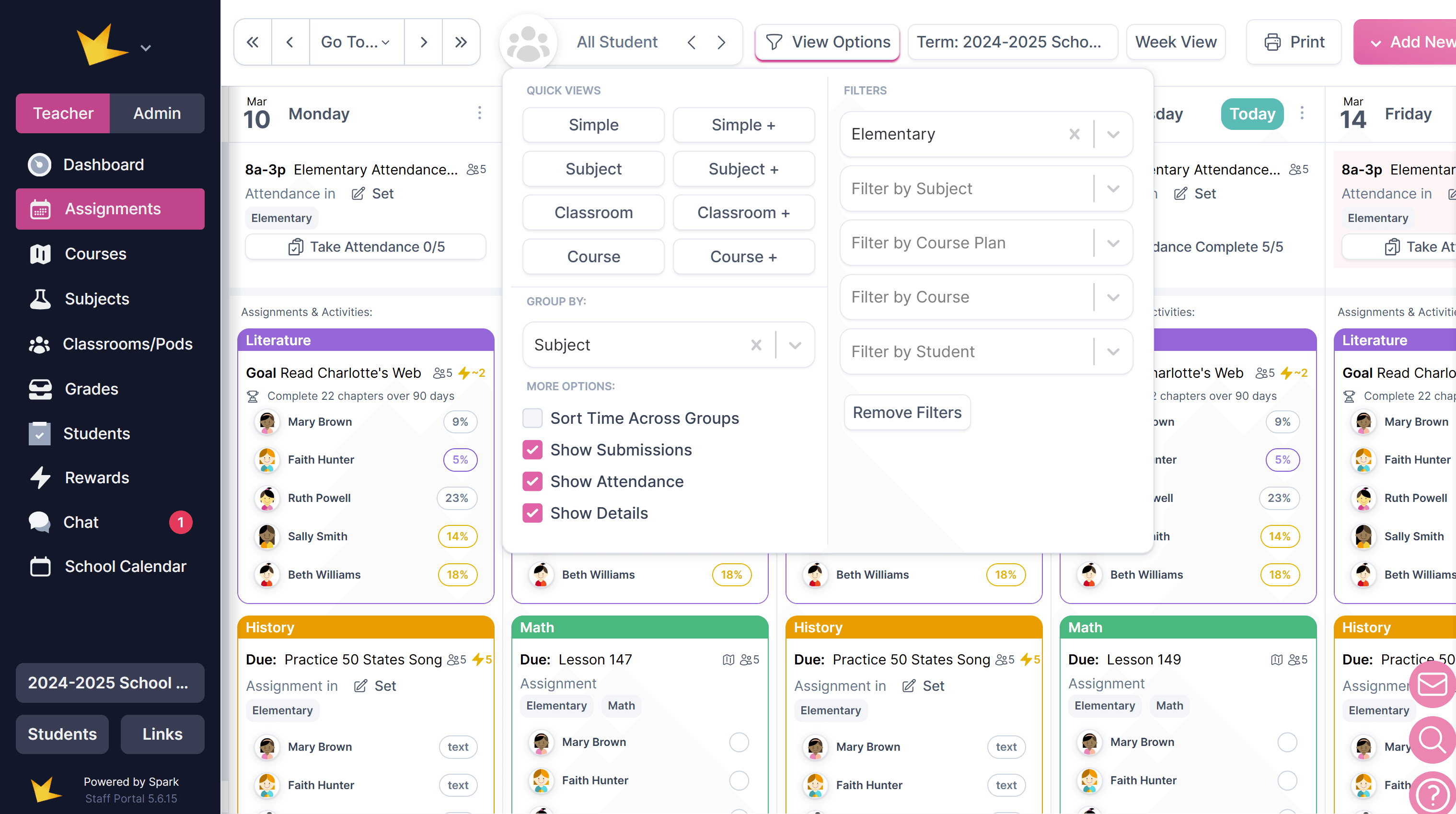This screenshot has width=1456, height=814.
Task: Click the Rewards lightning bolt icon
Action: (40, 477)
